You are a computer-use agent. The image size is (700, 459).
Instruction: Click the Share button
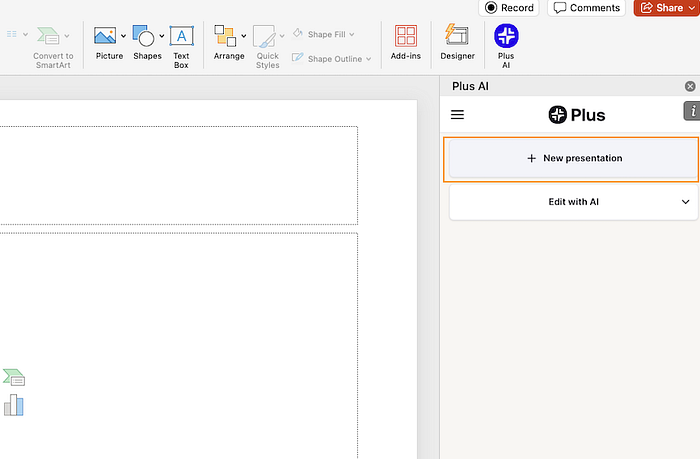(x=667, y=8)
